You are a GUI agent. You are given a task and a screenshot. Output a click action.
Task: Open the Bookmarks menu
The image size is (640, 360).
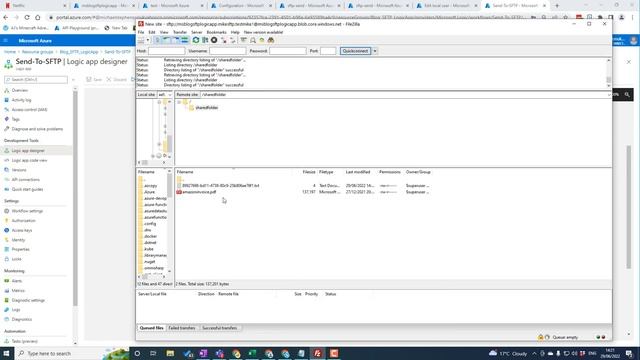[x=216, y=32]
